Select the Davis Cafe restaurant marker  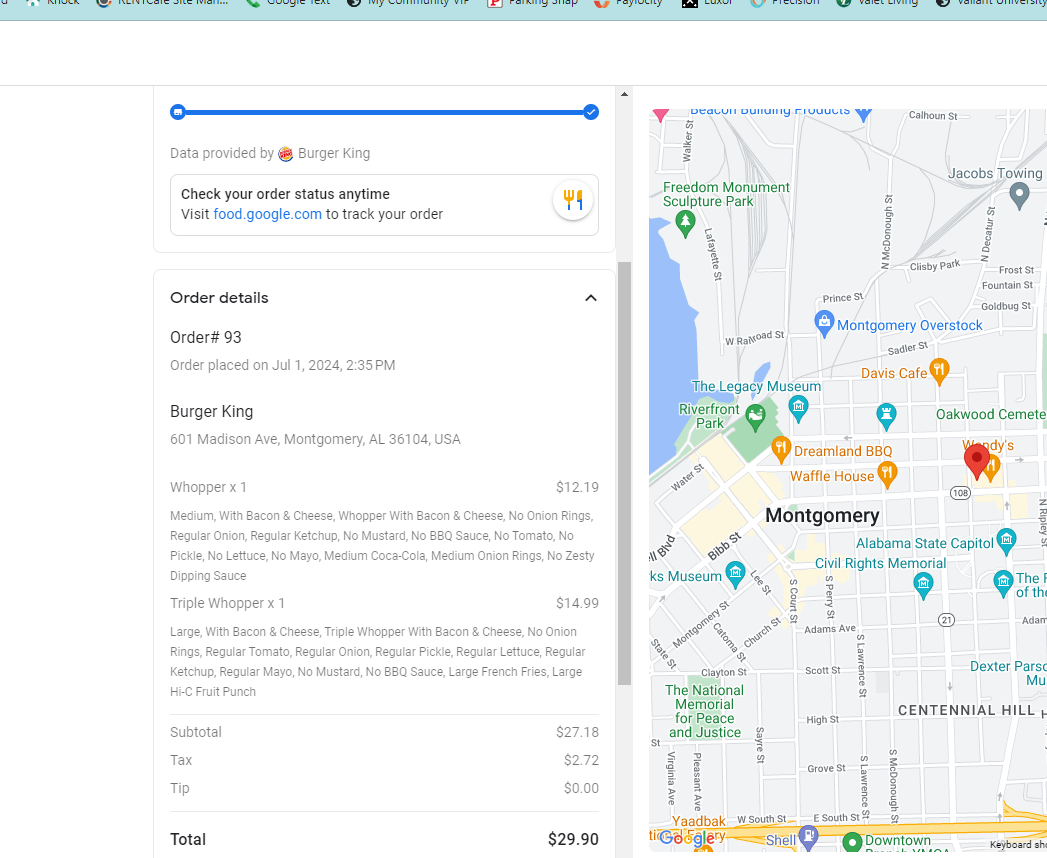[x=938, y=371]
